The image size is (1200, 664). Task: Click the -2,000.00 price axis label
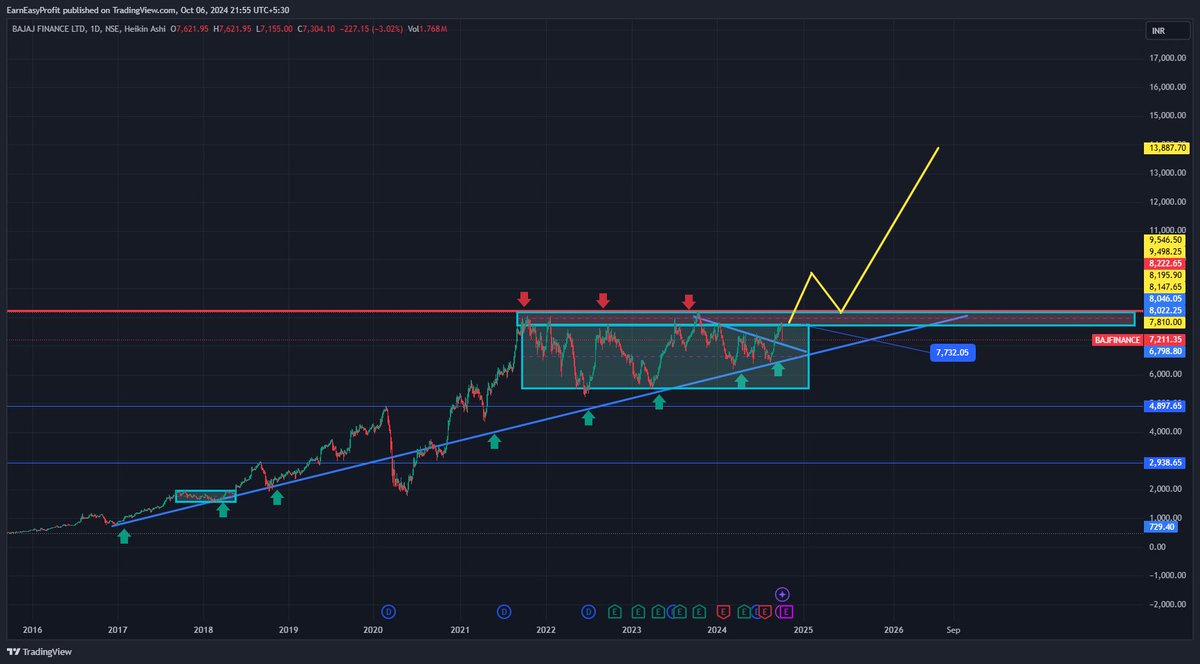[x=1166, y=604]
